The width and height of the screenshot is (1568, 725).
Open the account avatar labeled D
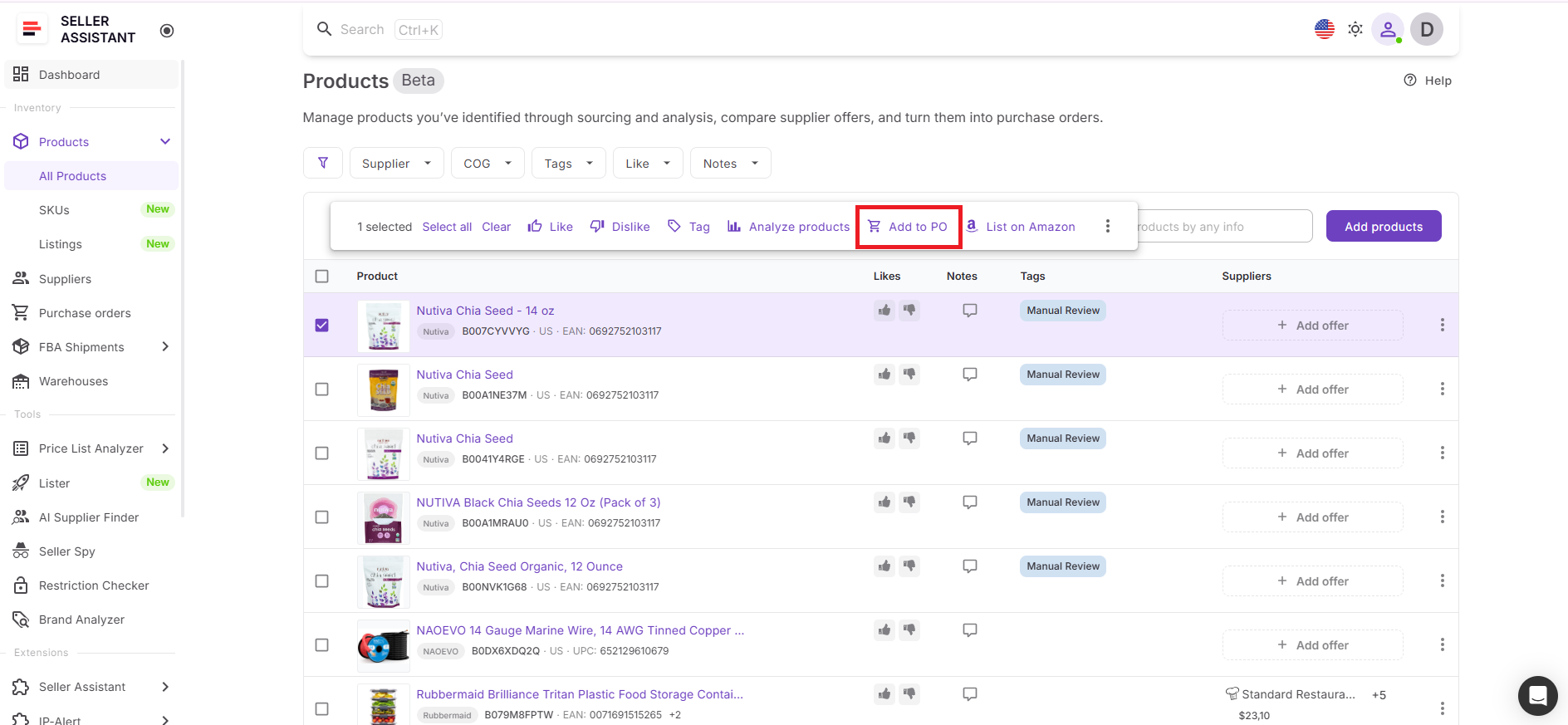pyautogui.click(x=1427, y=30)
